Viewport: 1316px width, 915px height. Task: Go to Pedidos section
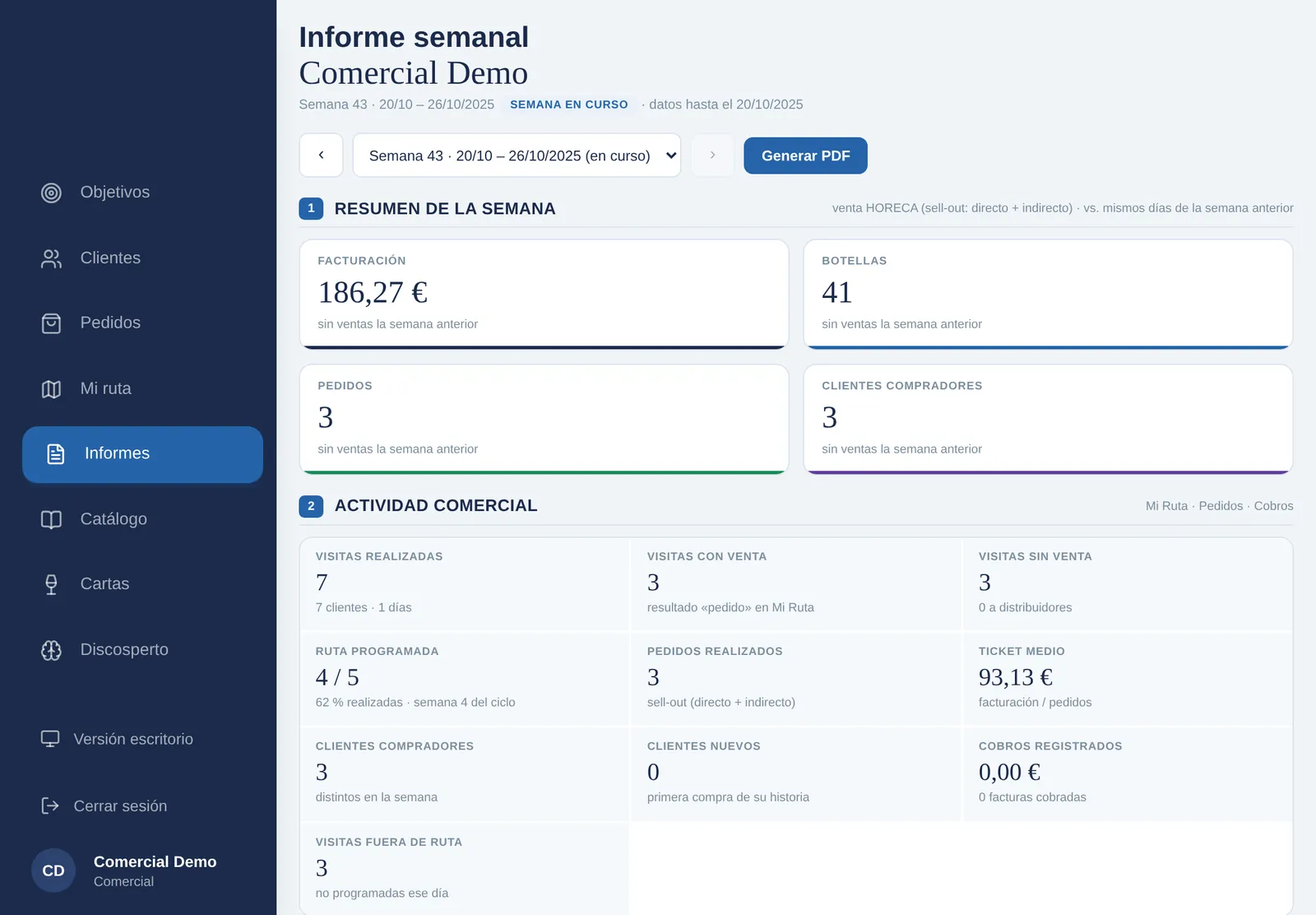[142, 323]
